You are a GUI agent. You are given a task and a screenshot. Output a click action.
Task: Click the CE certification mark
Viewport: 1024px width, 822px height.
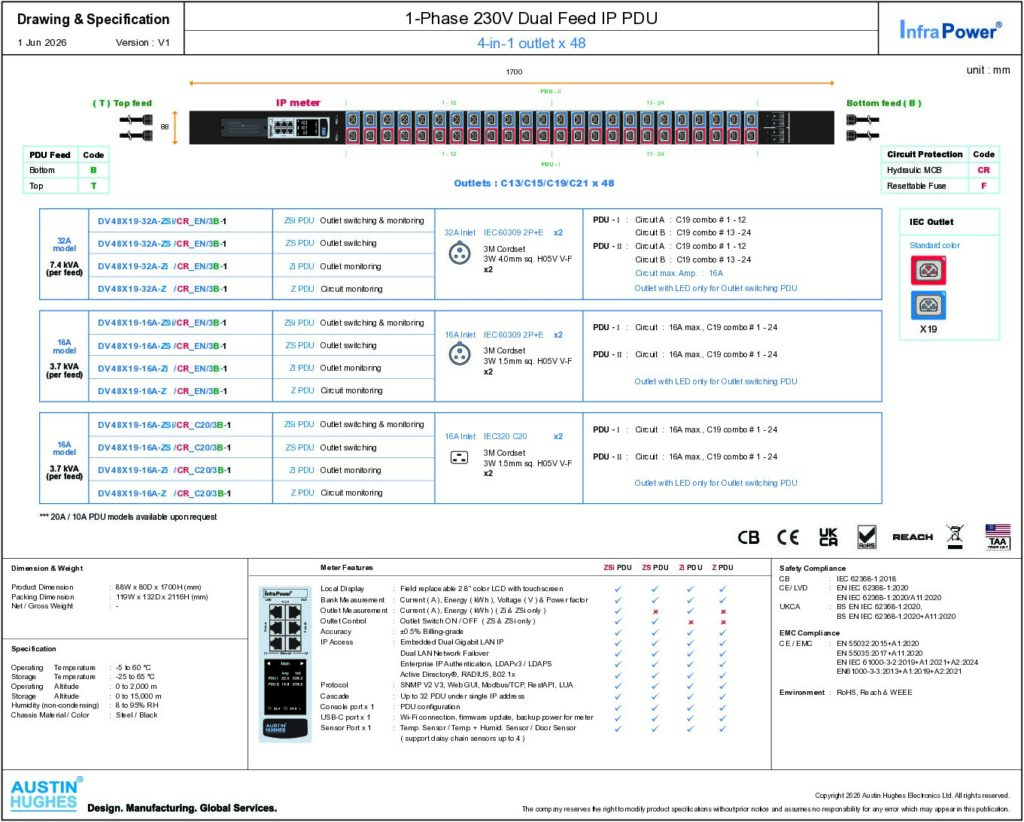(x=788, y=537)
